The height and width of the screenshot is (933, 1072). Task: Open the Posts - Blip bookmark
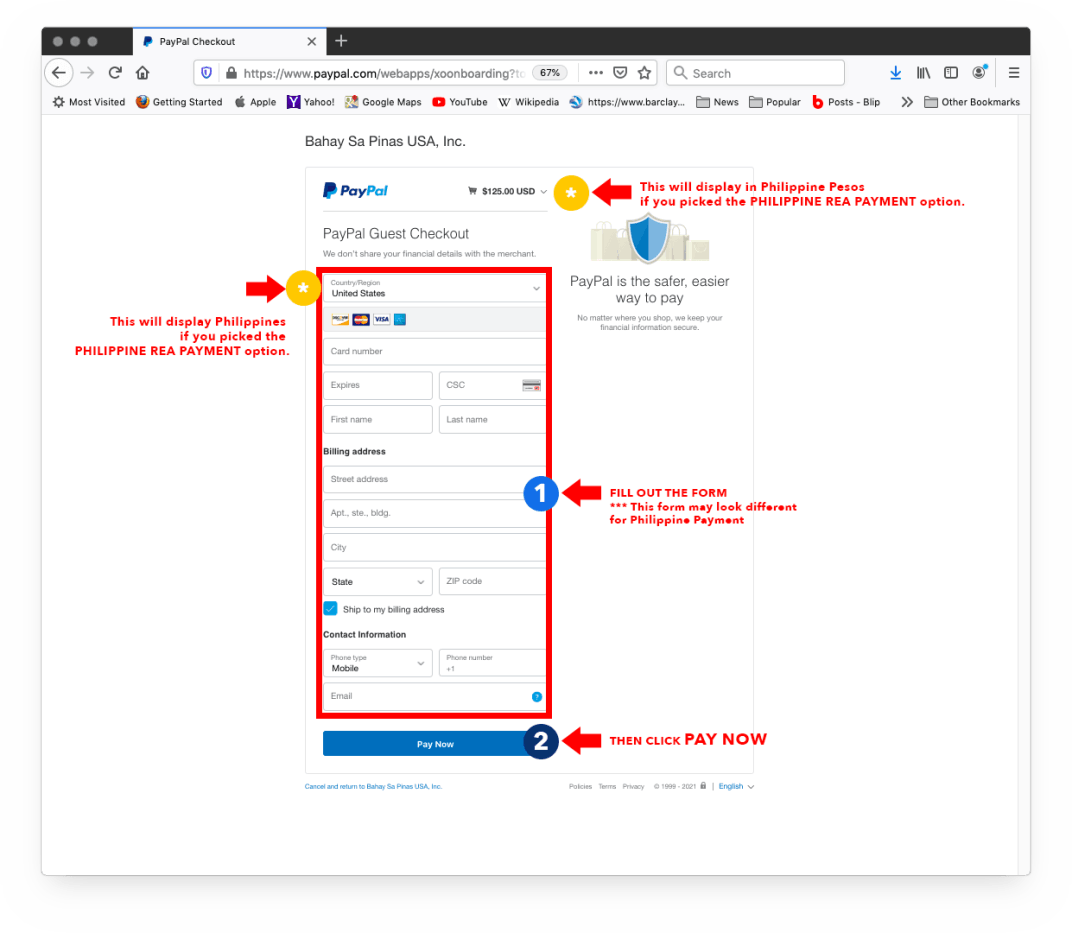pos(846,102)
